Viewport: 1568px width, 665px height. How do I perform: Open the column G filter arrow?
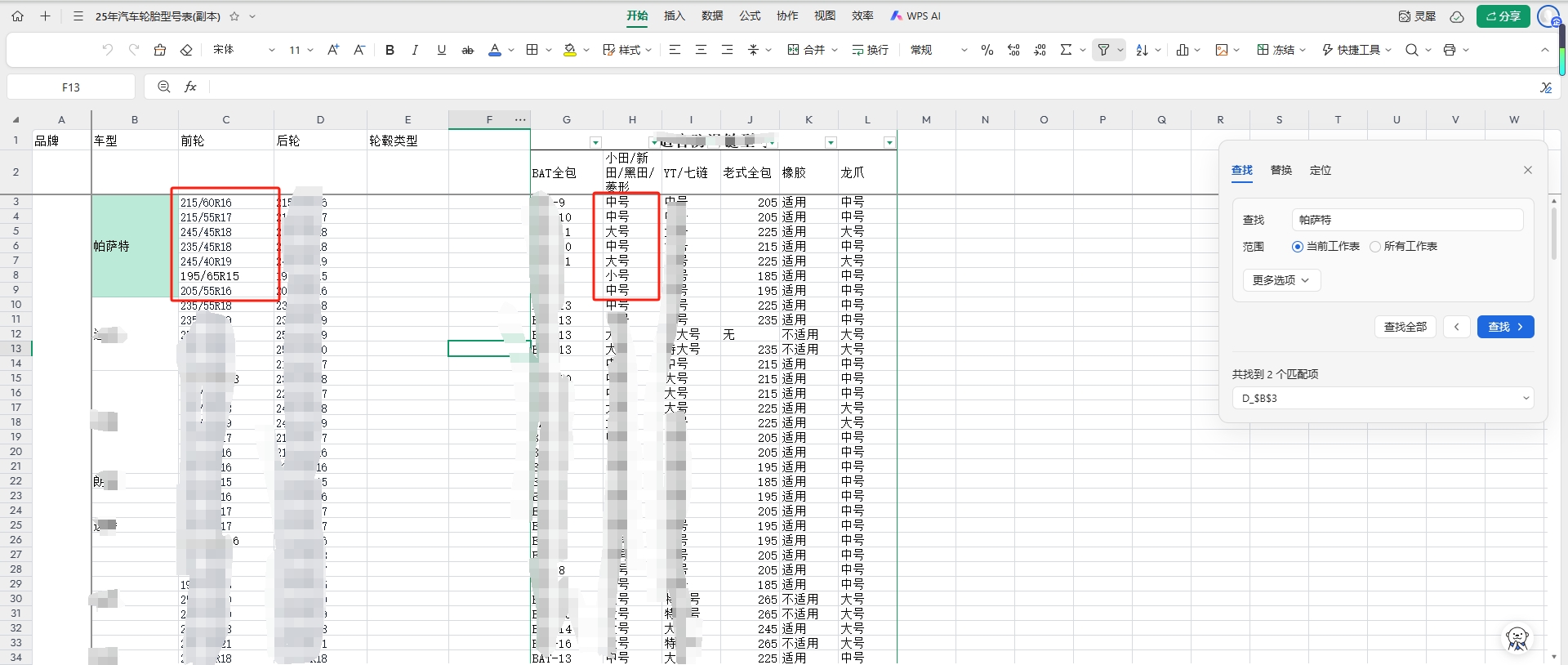[x=595, y=142]
